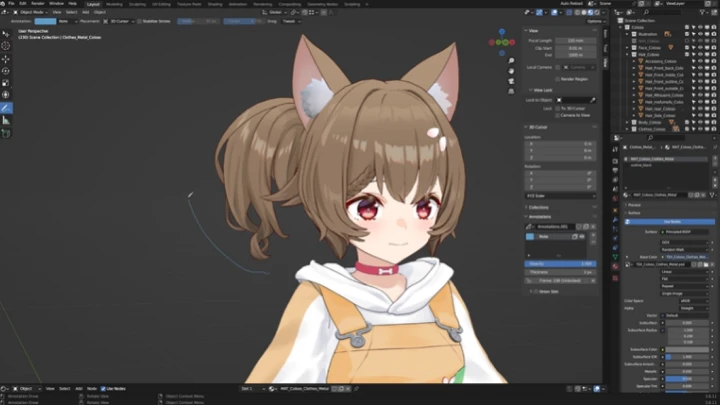720x405 pixels.
Task: Open the 3D Cursor placement dropdown
Action: tap(119, 21)
